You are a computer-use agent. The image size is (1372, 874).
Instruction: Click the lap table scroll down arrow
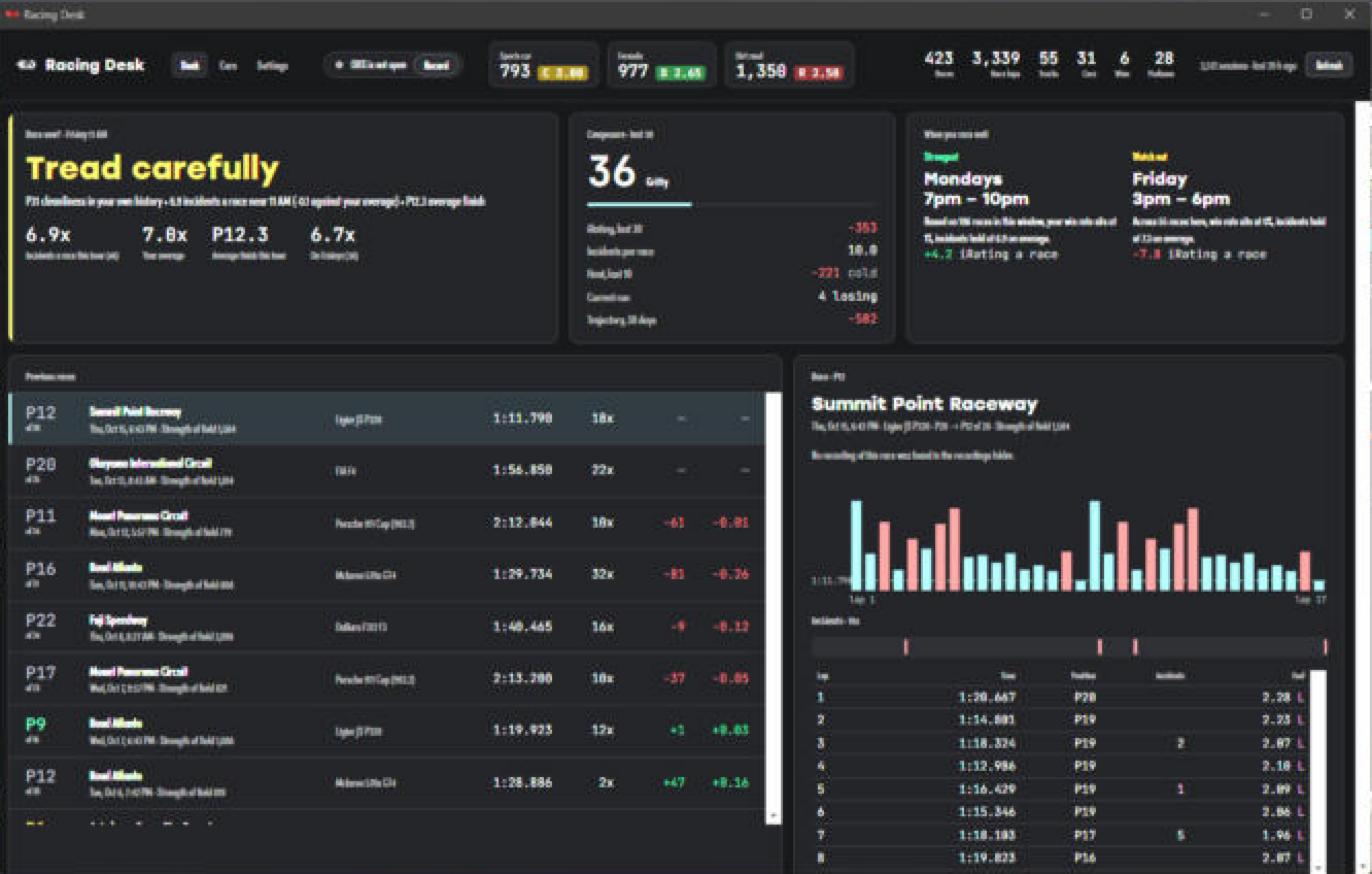pos(1318,867)
